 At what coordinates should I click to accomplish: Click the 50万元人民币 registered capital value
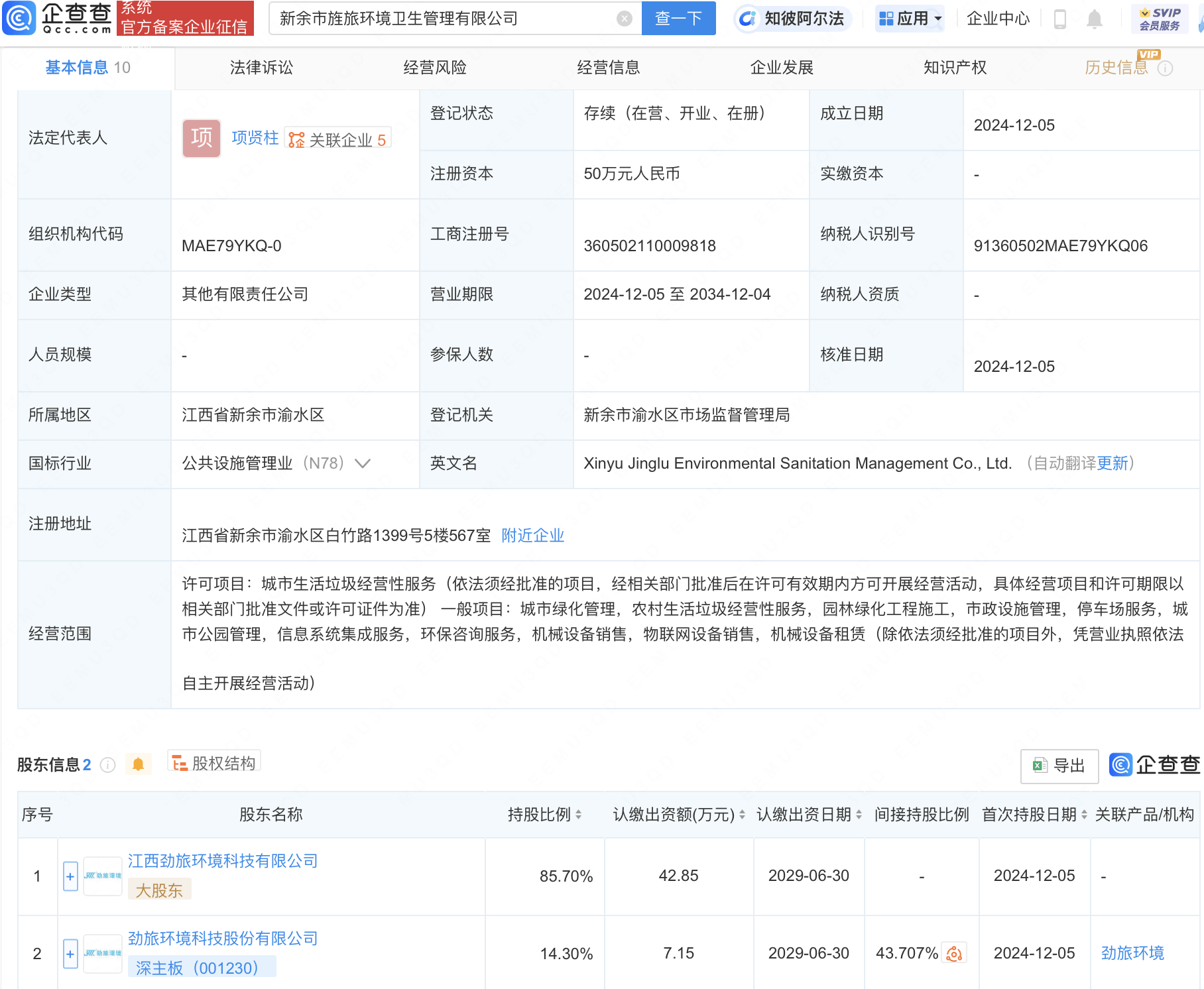[632, 174]
